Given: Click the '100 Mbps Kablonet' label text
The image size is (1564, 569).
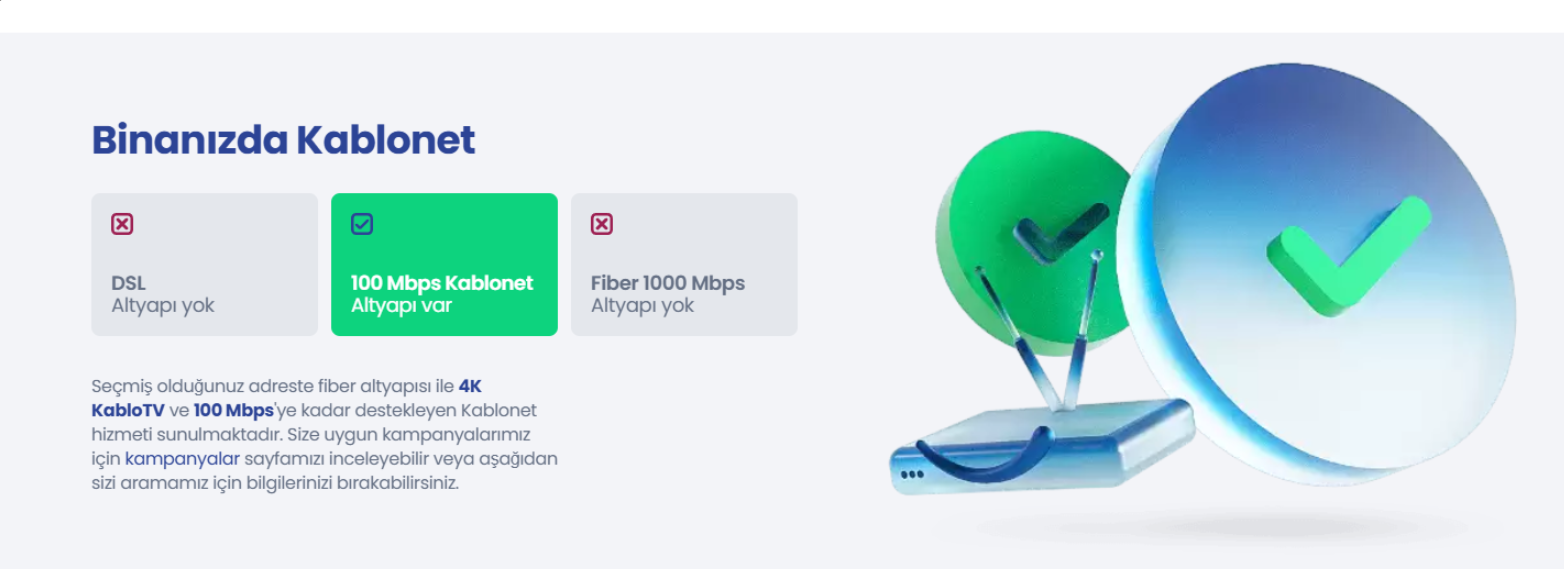Looking at the screenshot, I should [x=442, y=283].
